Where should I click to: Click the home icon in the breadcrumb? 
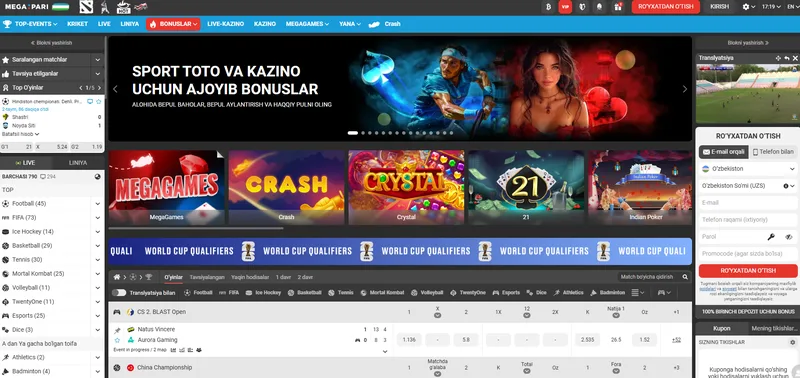117,277
